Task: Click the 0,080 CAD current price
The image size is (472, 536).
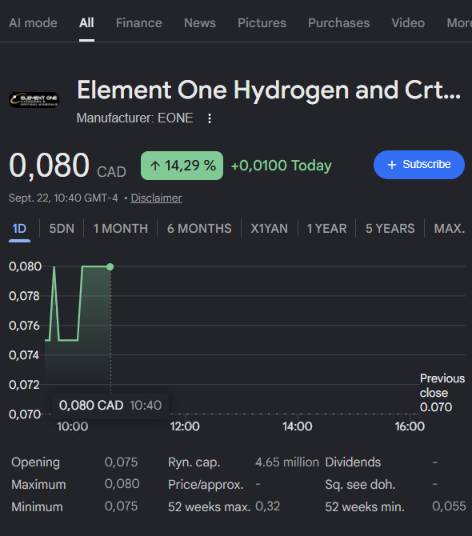Action: coord(67,165)
